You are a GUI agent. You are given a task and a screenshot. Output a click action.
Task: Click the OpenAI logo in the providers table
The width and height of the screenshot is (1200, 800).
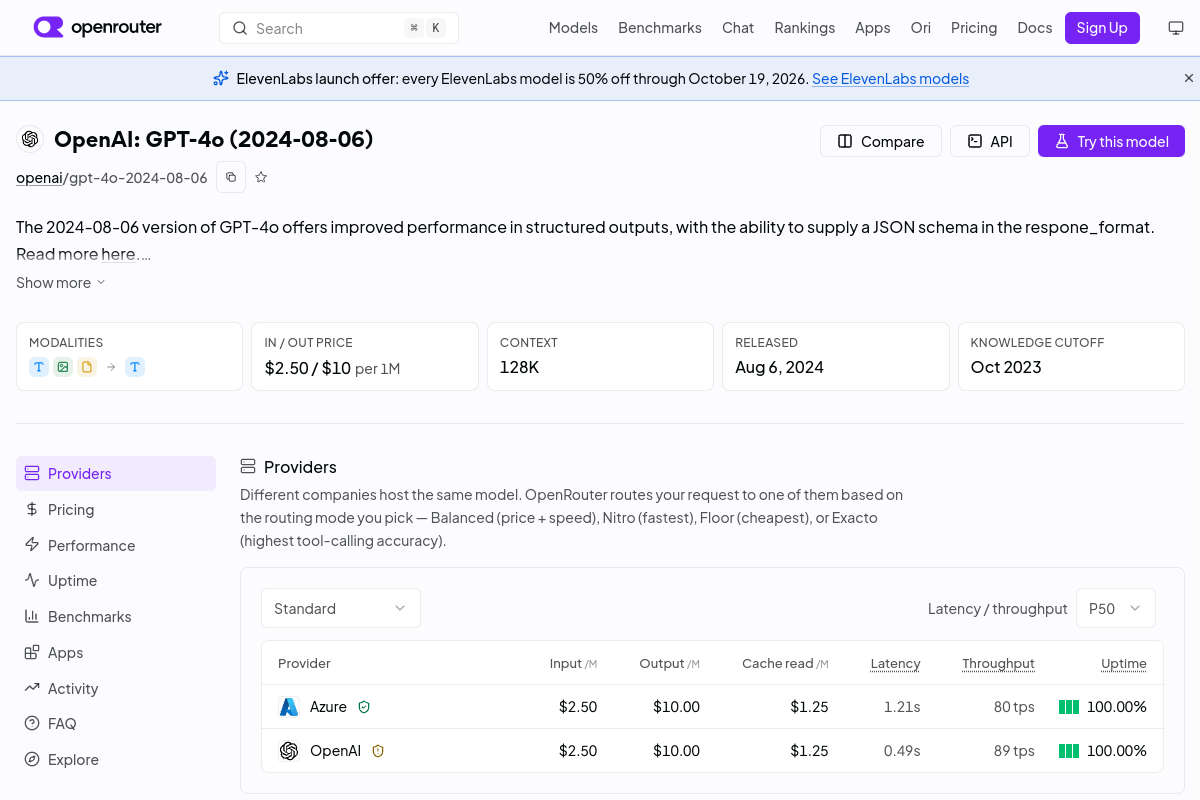click(x=289, y=751)
